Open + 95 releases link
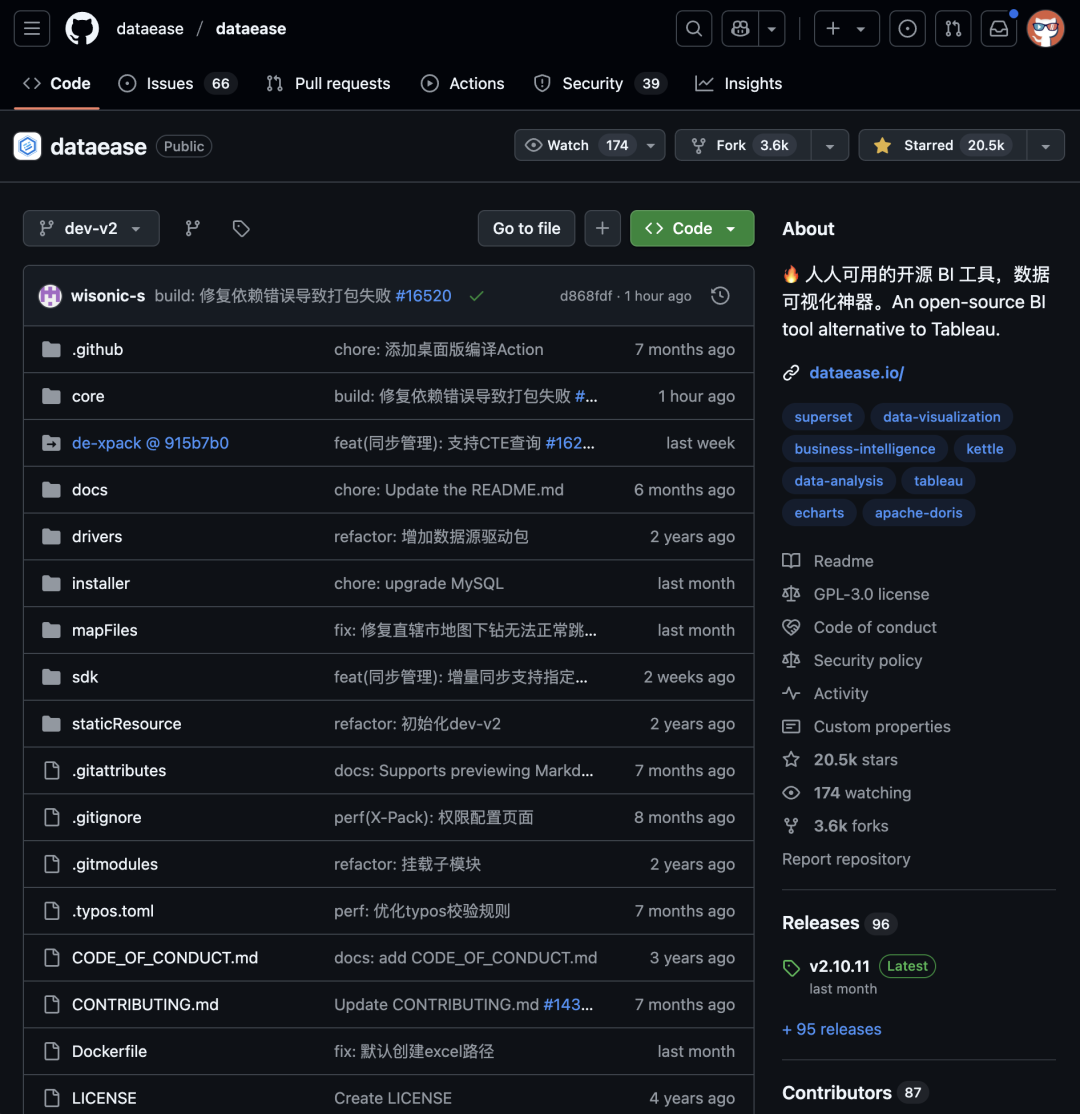The width and height of the screenshot is (1080, 1114). pos(831,1029)
